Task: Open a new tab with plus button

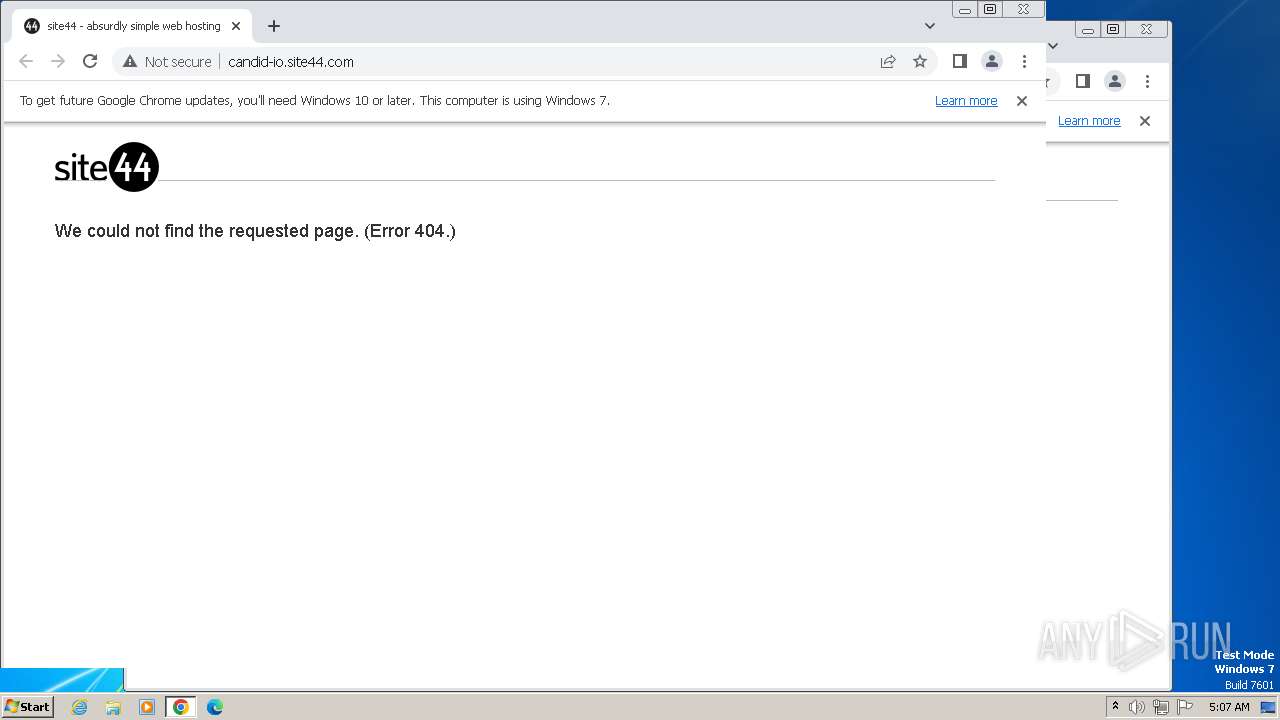Action: coord(274,26)
